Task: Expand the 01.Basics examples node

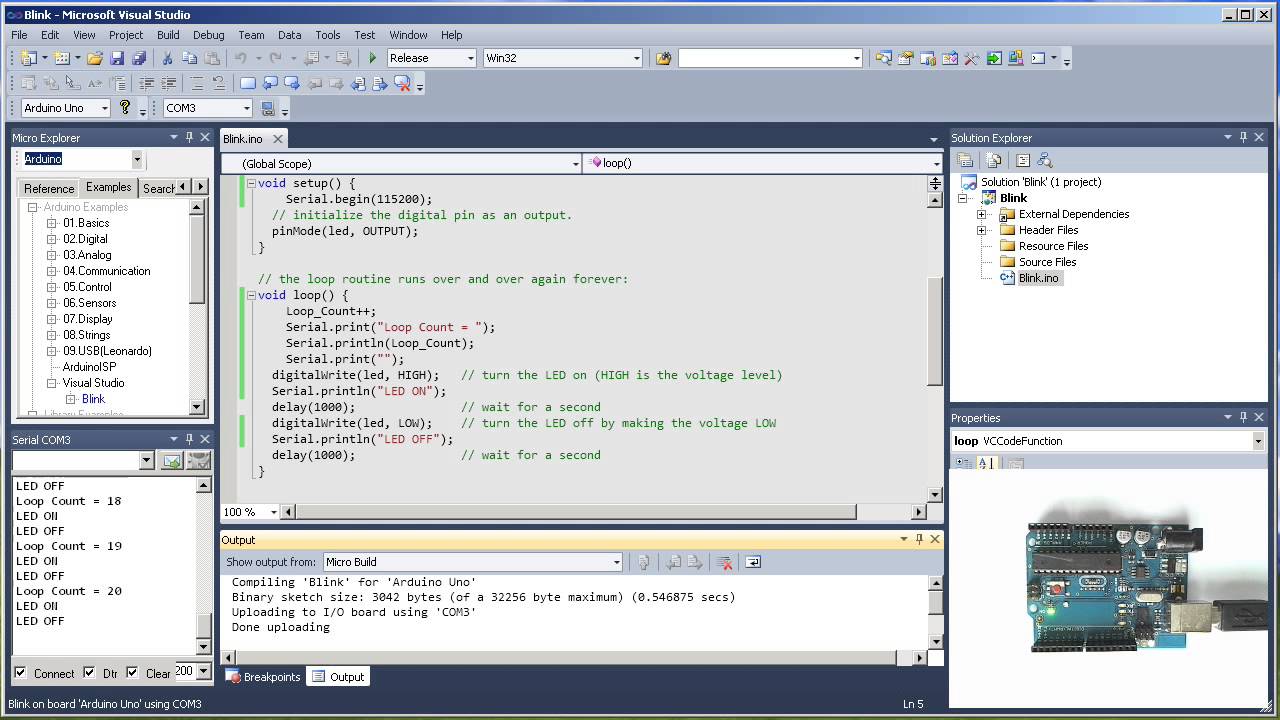Action: click(x=52, y=223)
